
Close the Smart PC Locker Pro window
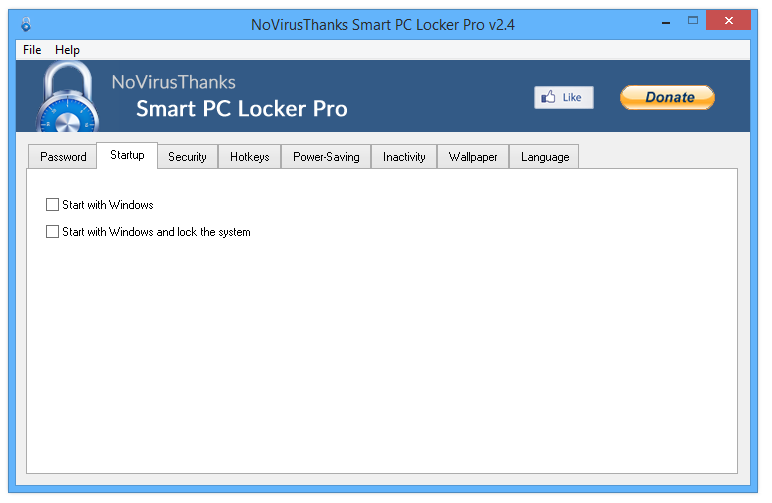[728, 21]
